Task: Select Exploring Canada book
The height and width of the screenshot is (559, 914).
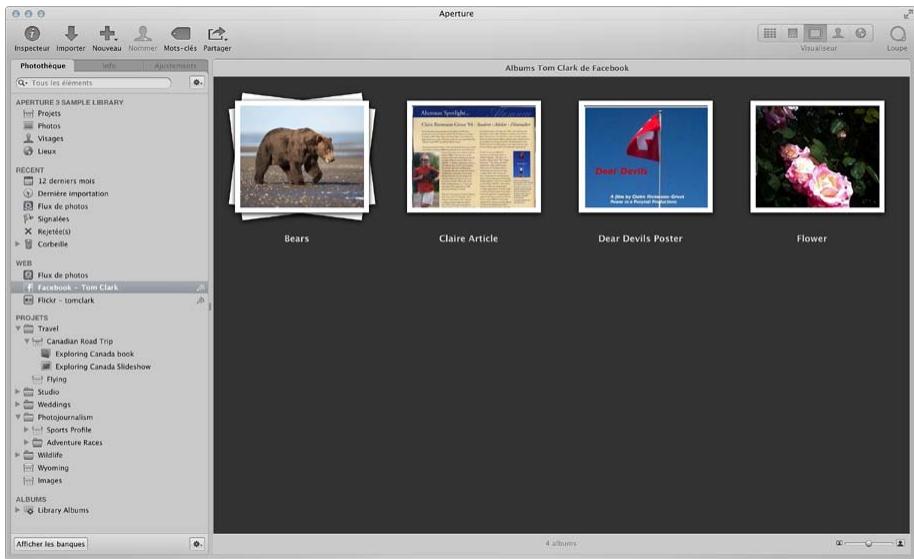Action: [94, 354]
